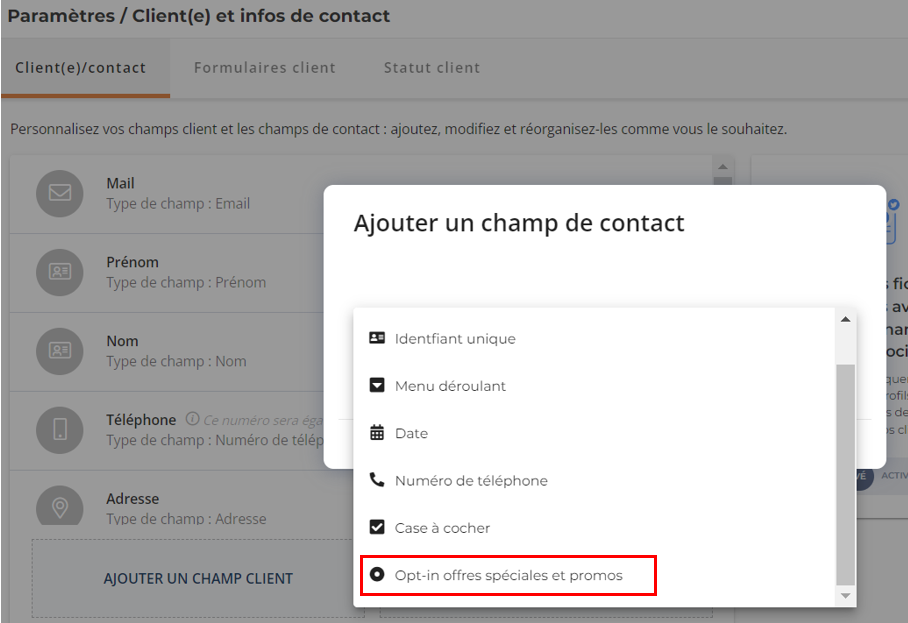The height and width of the screenshot is (623, 908).
Task: Switch to the Statut client tab
Action: [x=432, y=68]
